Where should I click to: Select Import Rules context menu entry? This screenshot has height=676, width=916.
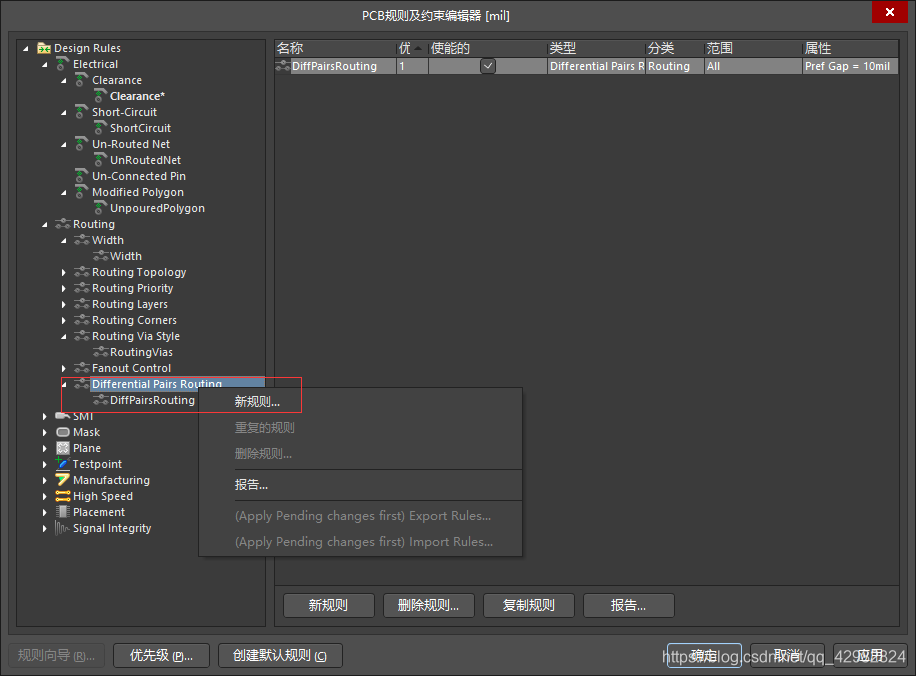[360, 542]
